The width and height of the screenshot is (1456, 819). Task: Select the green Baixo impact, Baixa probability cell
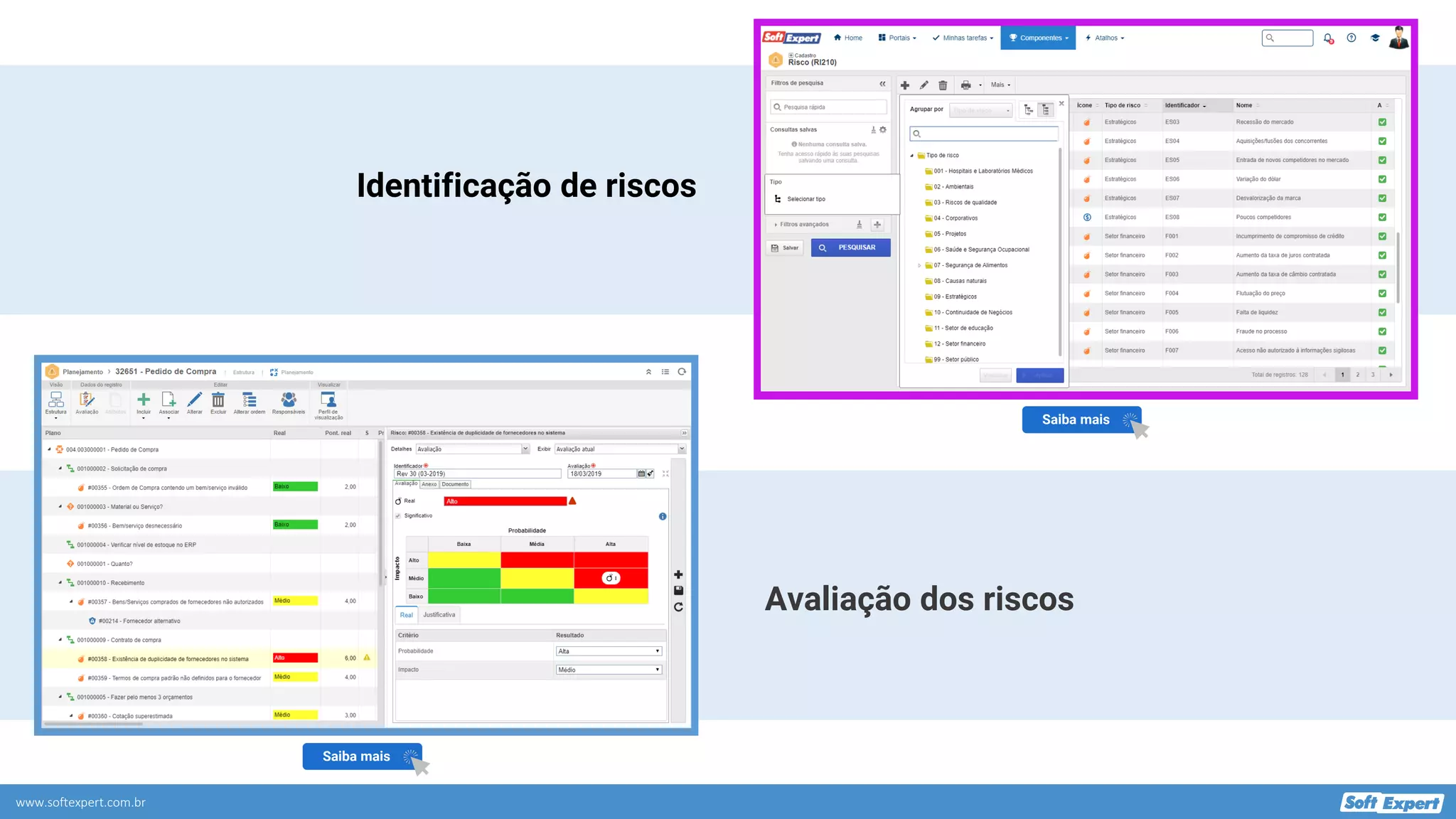point(464,596)
